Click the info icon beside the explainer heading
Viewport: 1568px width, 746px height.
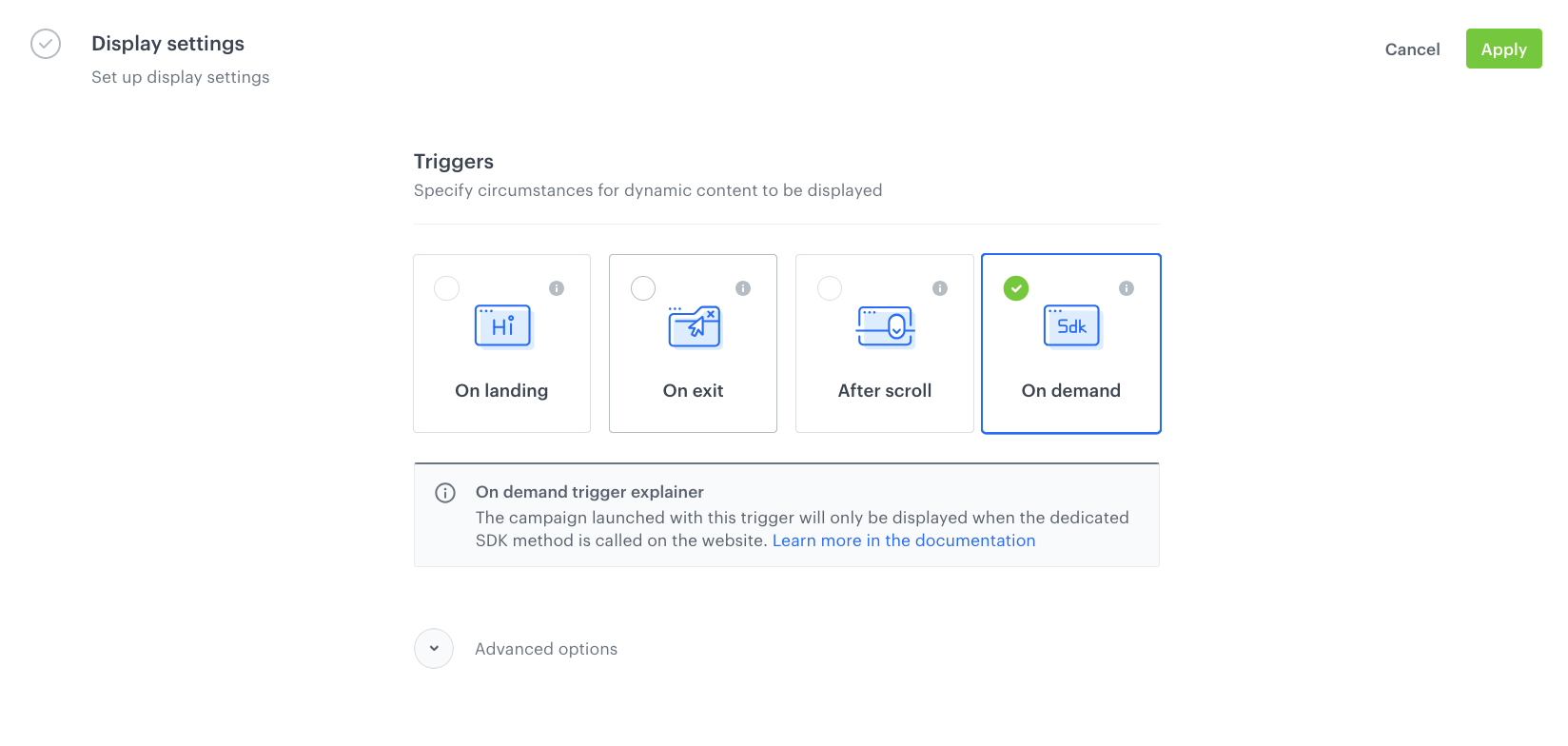click(x=445, y=492)
